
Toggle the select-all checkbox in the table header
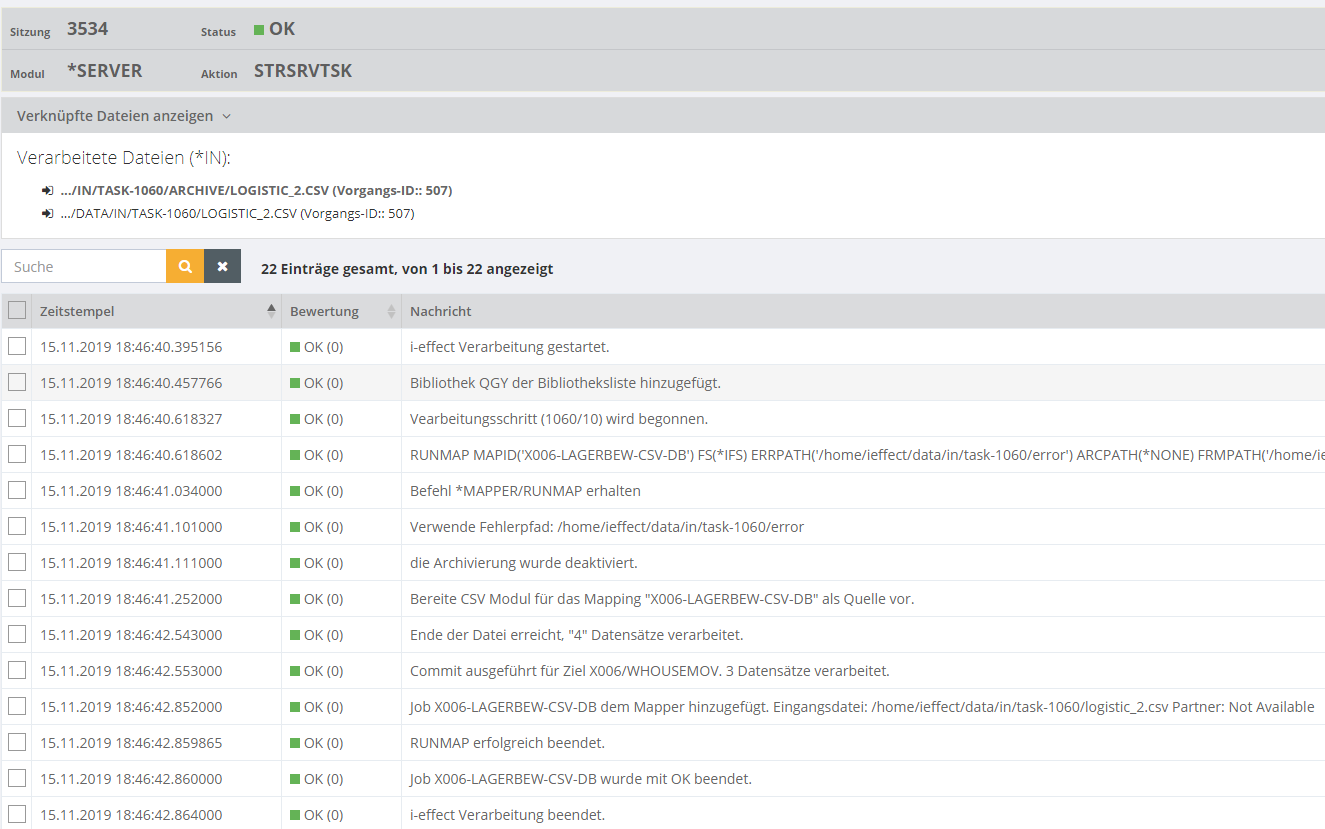coord(17,310)
